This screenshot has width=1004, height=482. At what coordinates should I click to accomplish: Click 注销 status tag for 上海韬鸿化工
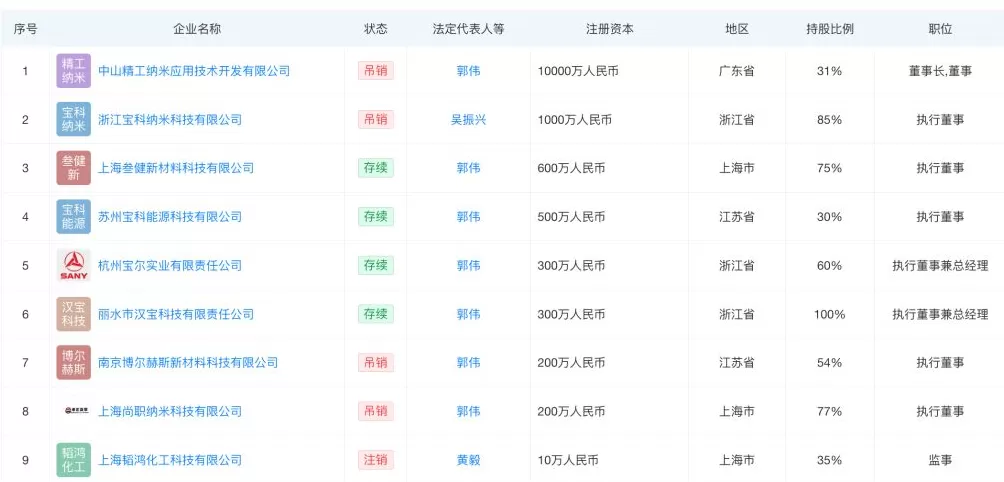point(376,460)
